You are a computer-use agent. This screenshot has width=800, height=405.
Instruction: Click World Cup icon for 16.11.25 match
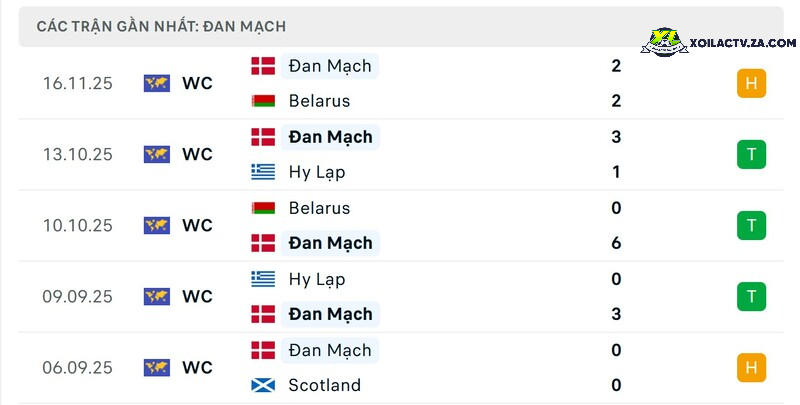157,83
